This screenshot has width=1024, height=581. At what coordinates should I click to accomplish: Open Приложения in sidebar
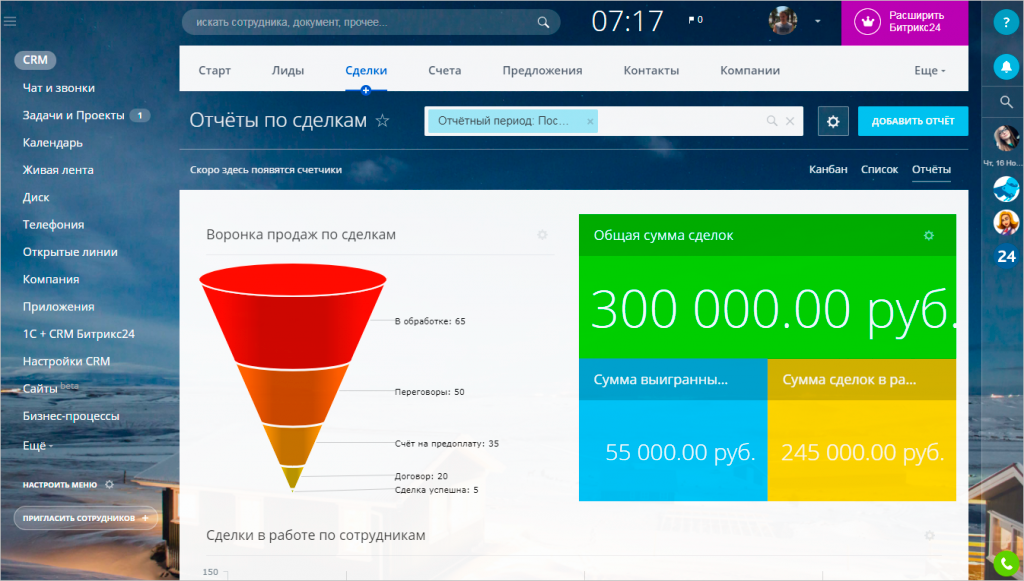click(59, 307)
